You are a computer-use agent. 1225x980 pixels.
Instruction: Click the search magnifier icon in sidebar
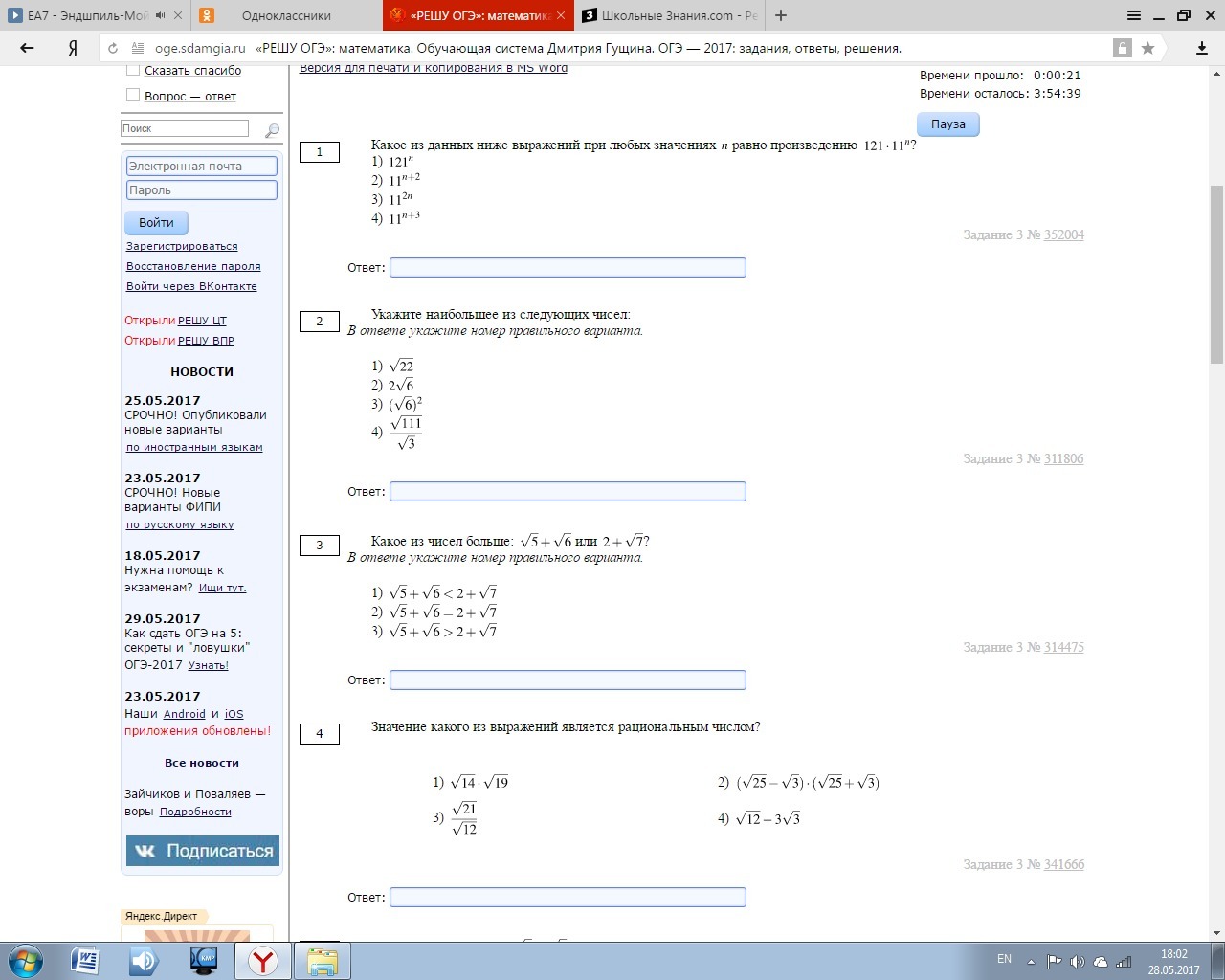click(272, 129)
